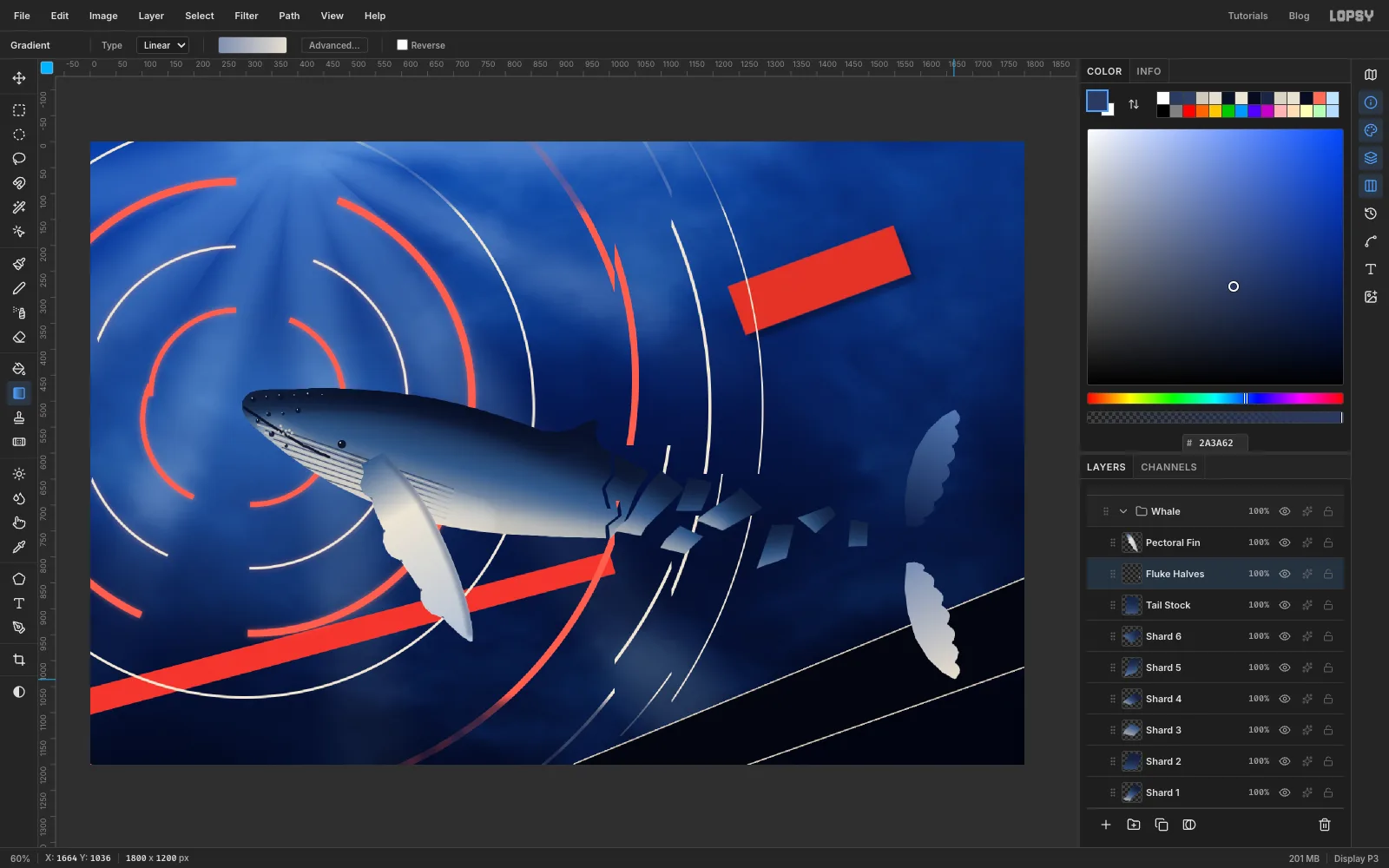The width and height of the screenshot is (1389, 868).
Task: Select the Eraser tool
Action: [19, 337]
